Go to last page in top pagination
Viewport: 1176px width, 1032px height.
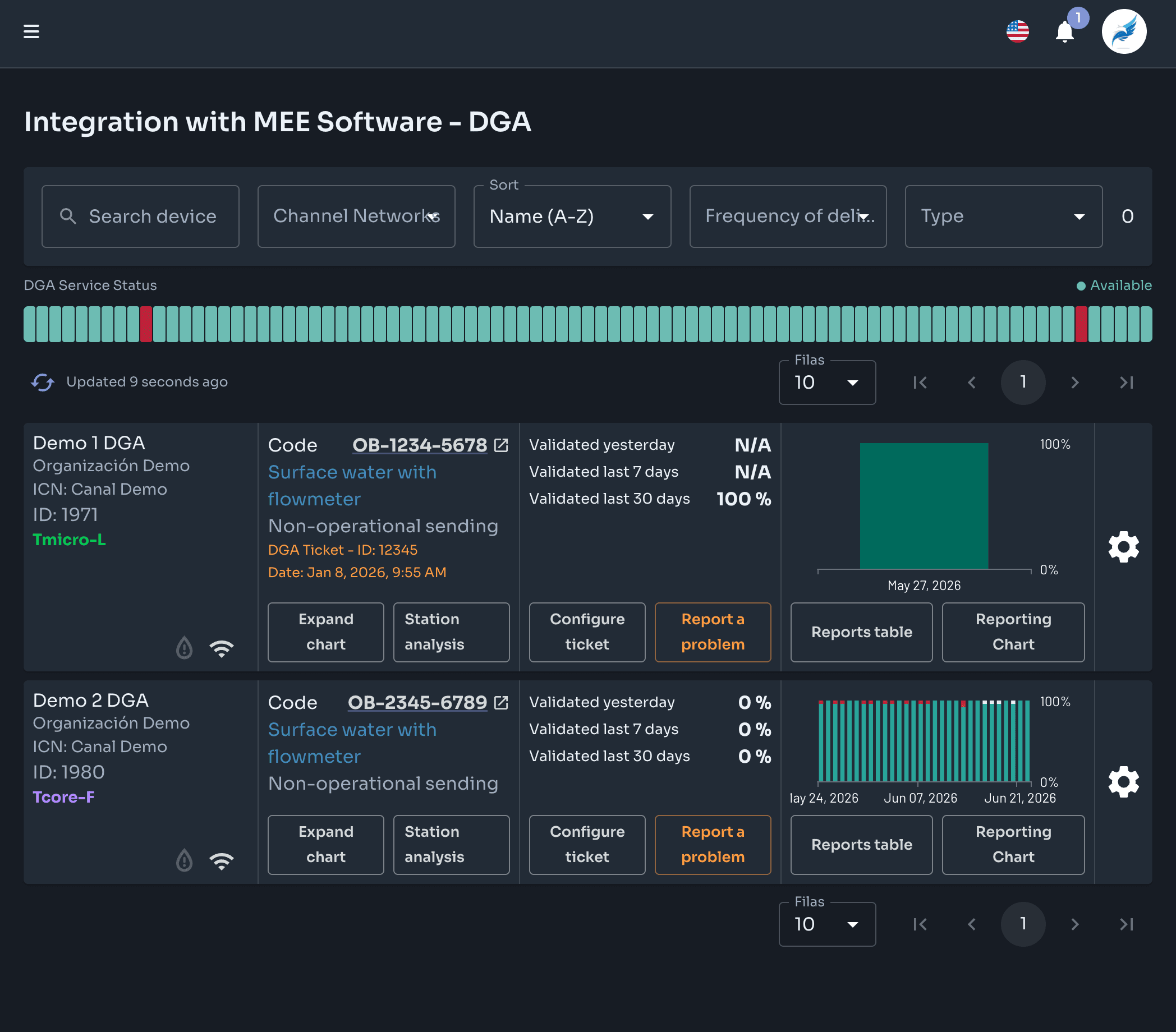1127,383
